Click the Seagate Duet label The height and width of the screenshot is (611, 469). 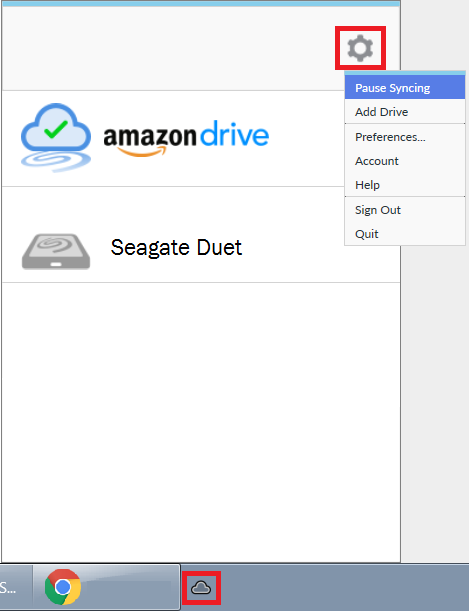tap(176, 248)
